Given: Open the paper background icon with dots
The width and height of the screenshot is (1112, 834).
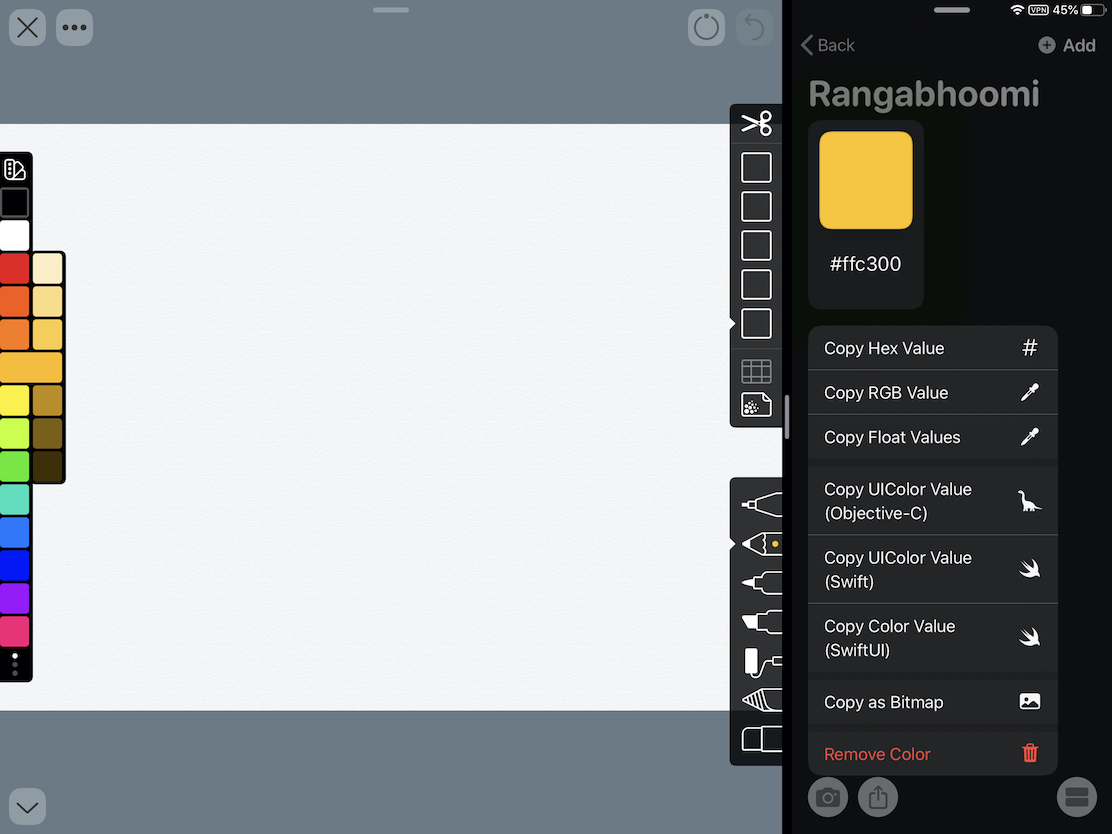Looking at the screenshot, I should [756, 405].
